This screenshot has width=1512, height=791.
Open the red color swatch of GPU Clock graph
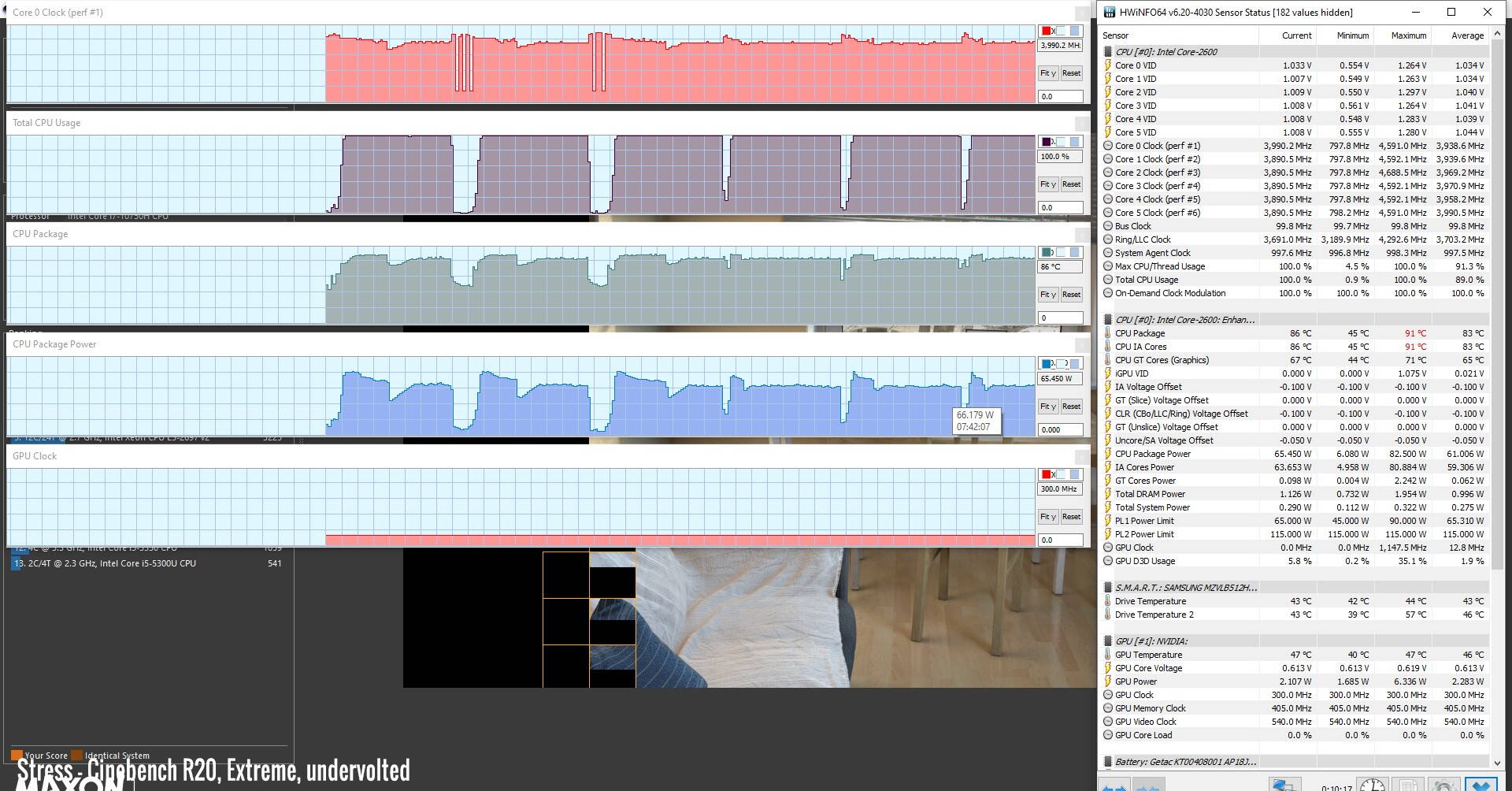point(1047,474)
